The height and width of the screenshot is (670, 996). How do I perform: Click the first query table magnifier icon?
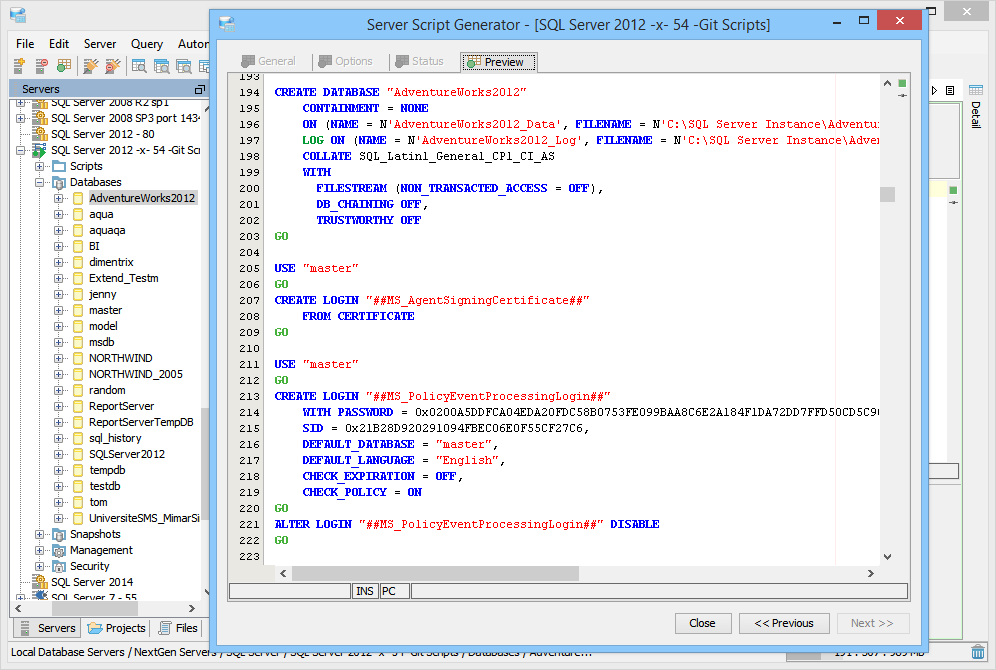[139, 65]
